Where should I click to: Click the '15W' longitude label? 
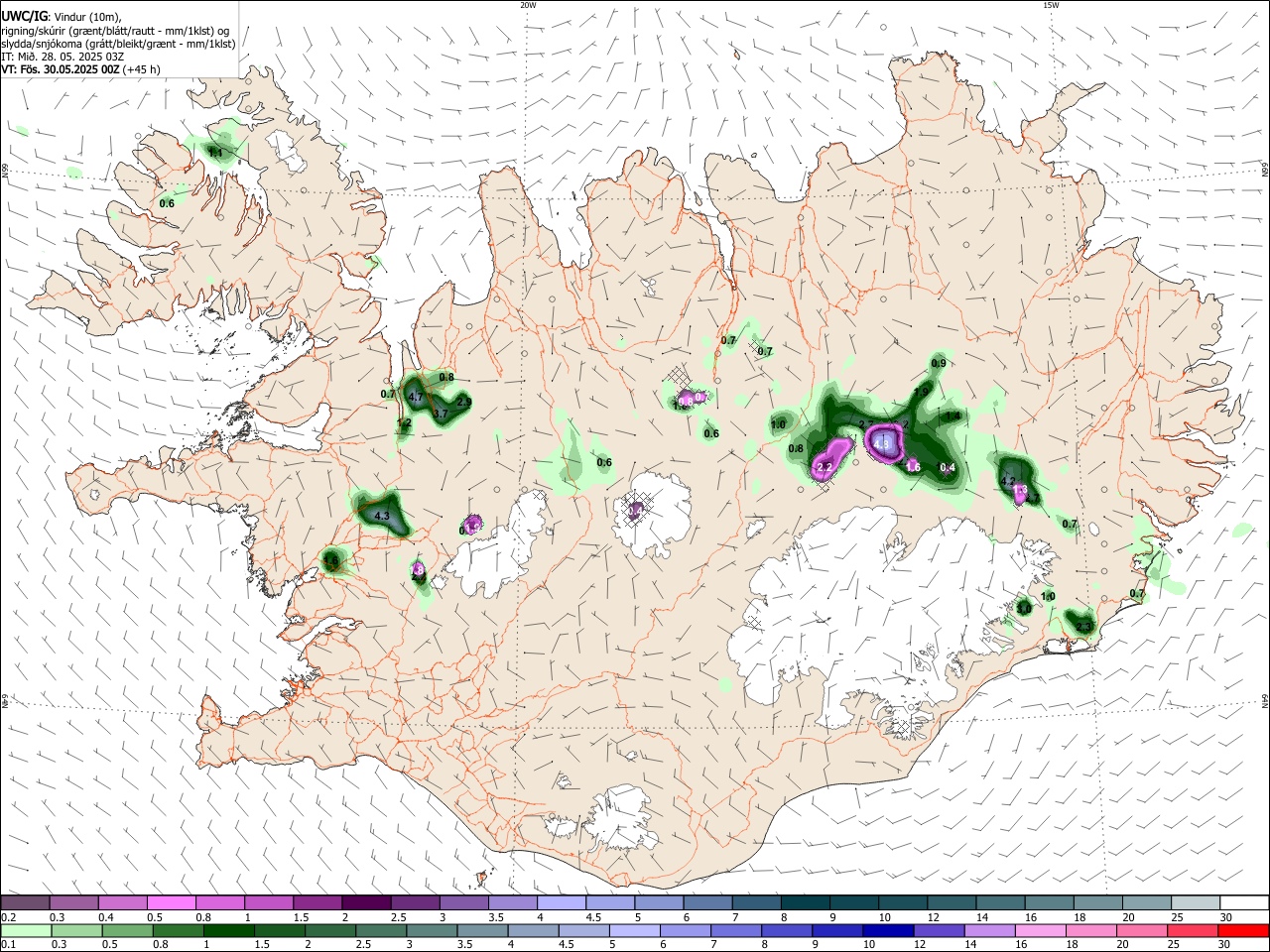(x=1050, y=5)
